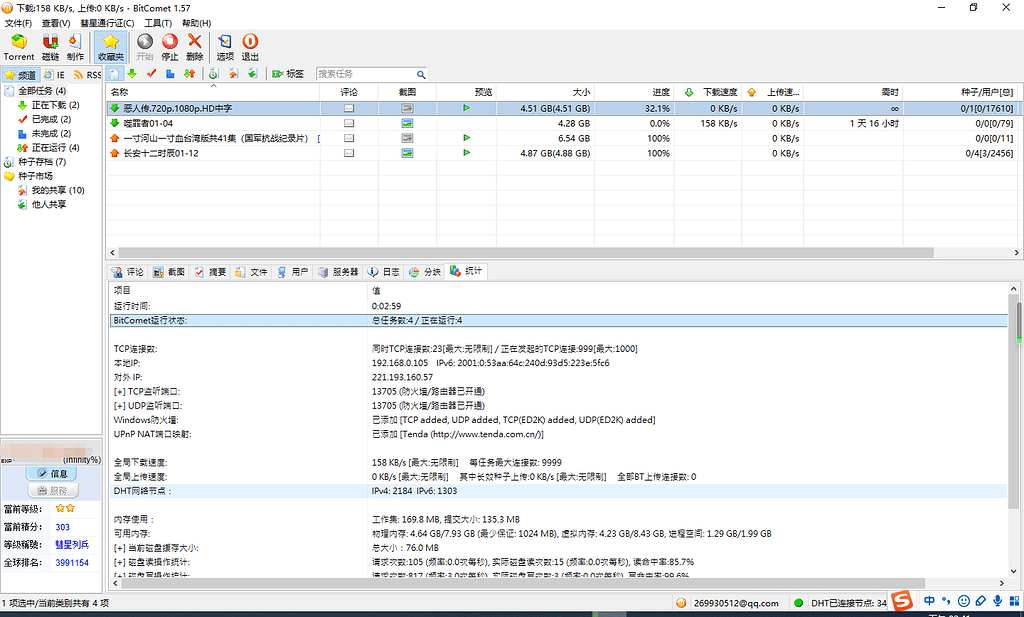Open the 标签 tags button
This screenshot has height=617, width=1024.
(x=288, y=74)
